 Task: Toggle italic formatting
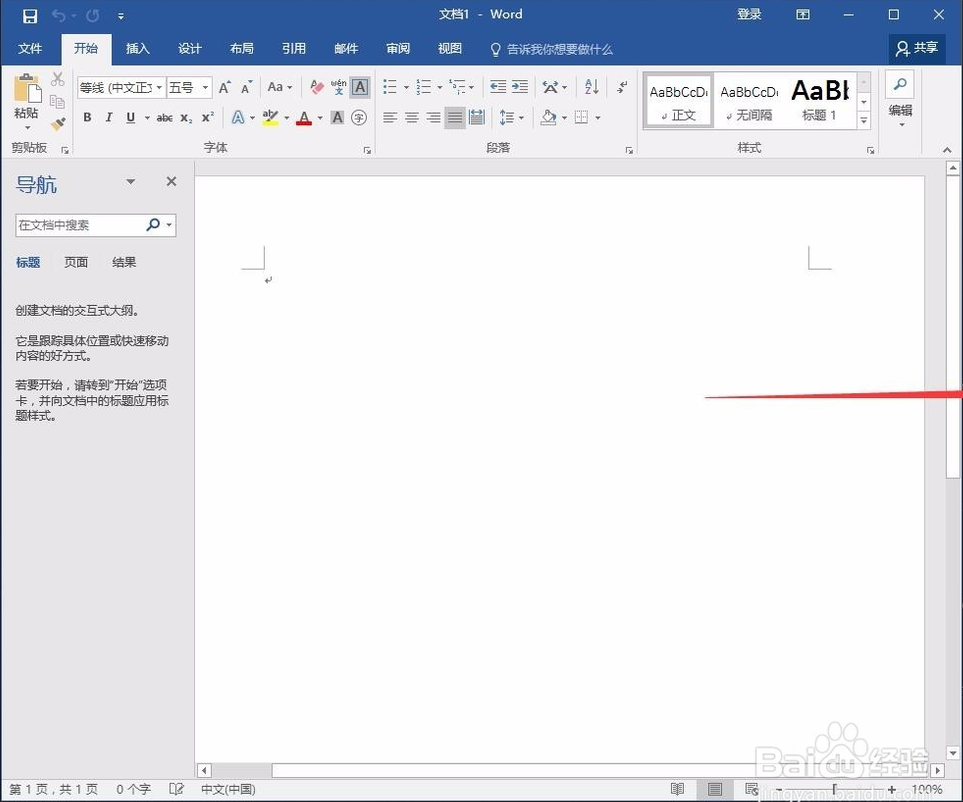(x=109, y=117)
